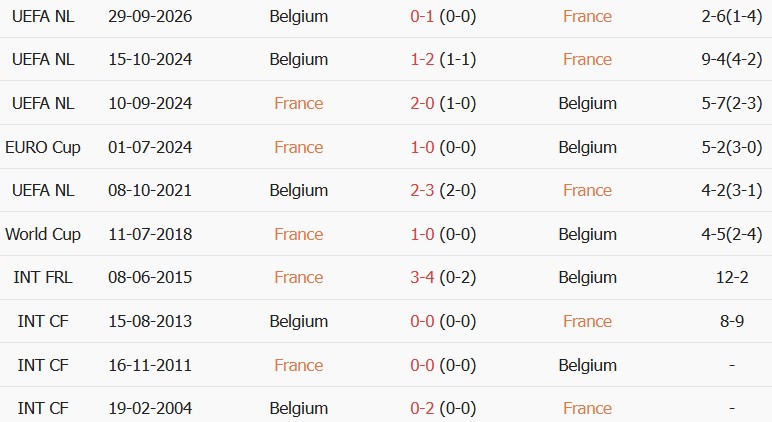This screenshot has width=772, height=422.
Task: Select the World Cup competition label
Action: coord(43,234)
